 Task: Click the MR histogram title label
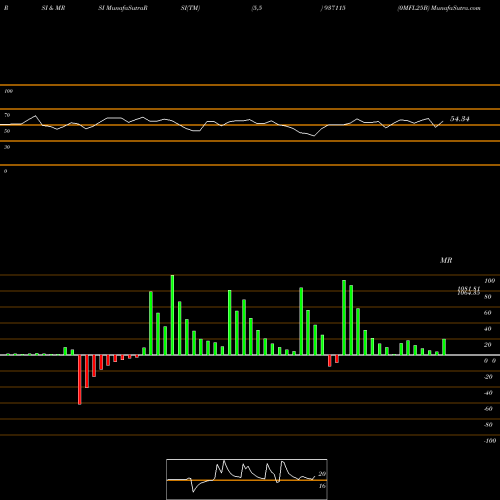[446, 260]
